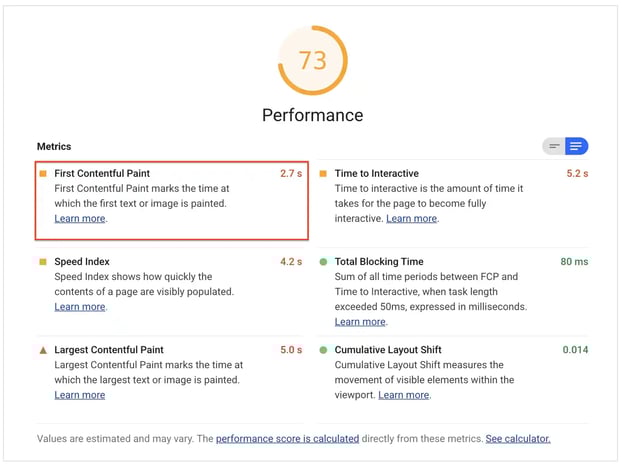Click the 80 ms Total Blocking Time value
This screenshot has width=624, height=466.
[x=574, y=262]
